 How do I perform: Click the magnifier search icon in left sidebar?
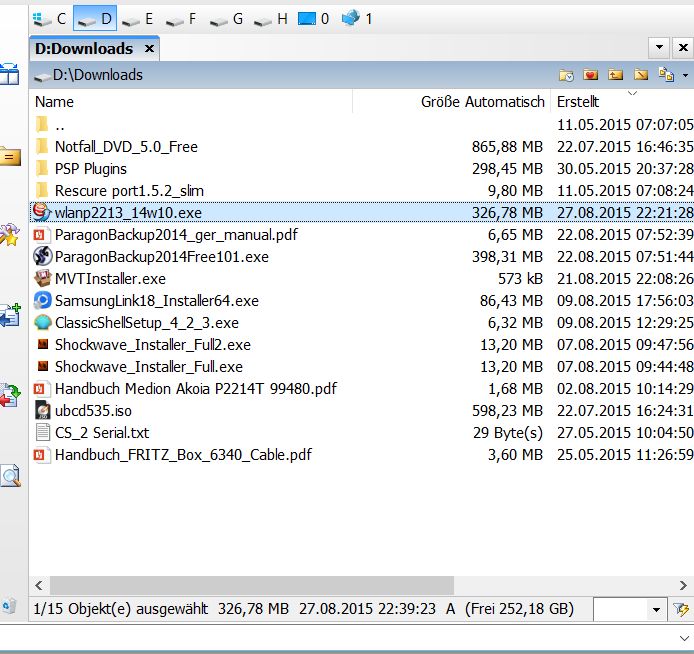(x=10, y=475)
